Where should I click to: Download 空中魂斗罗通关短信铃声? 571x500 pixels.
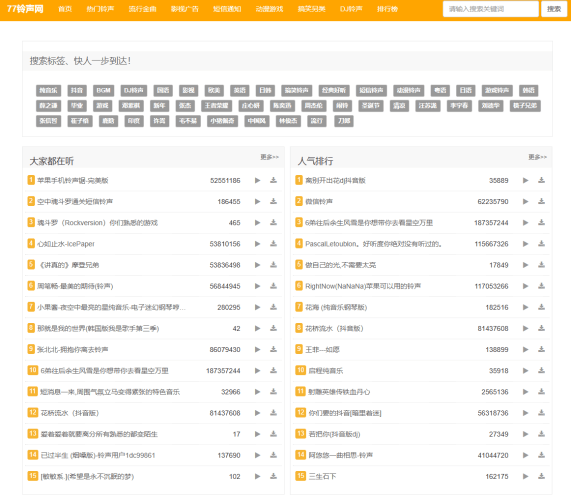273,201
